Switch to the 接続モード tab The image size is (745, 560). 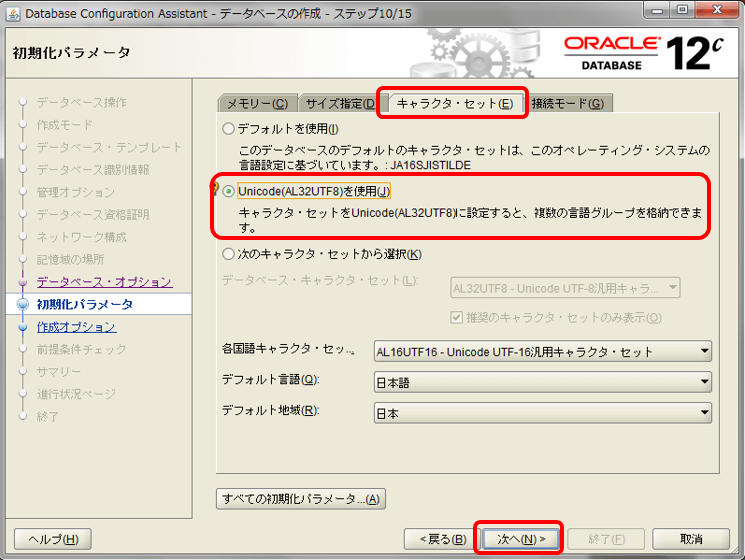[x=568, y=104]
